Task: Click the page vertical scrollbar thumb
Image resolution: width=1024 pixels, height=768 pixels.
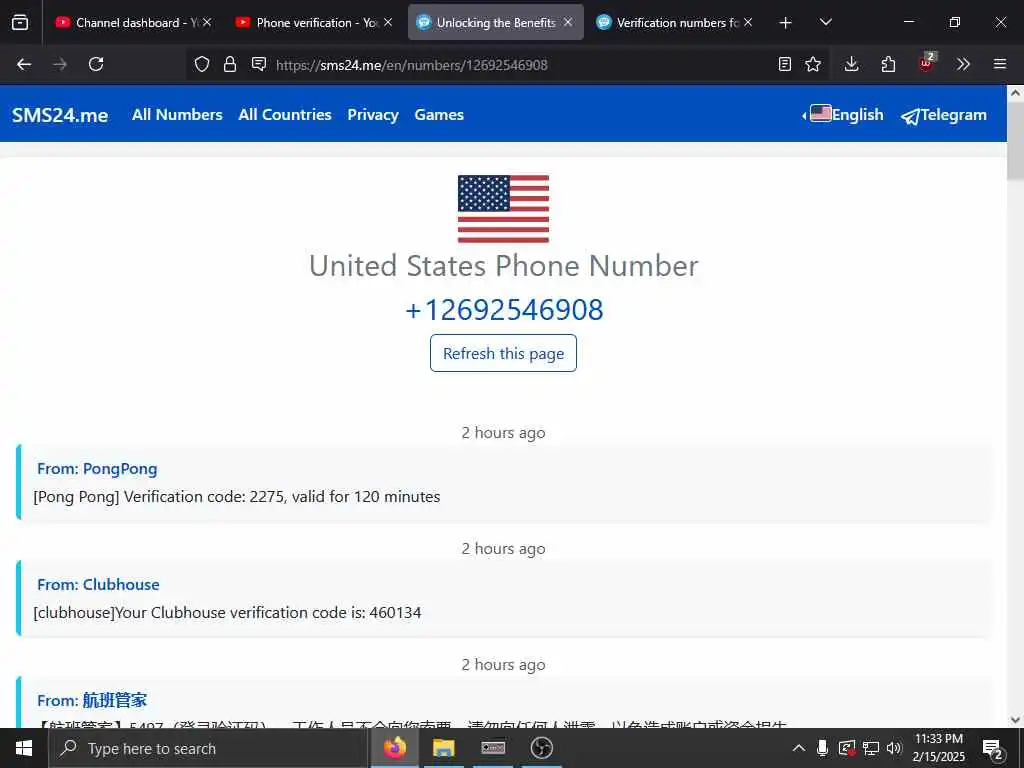Action: click(1016, 142)
